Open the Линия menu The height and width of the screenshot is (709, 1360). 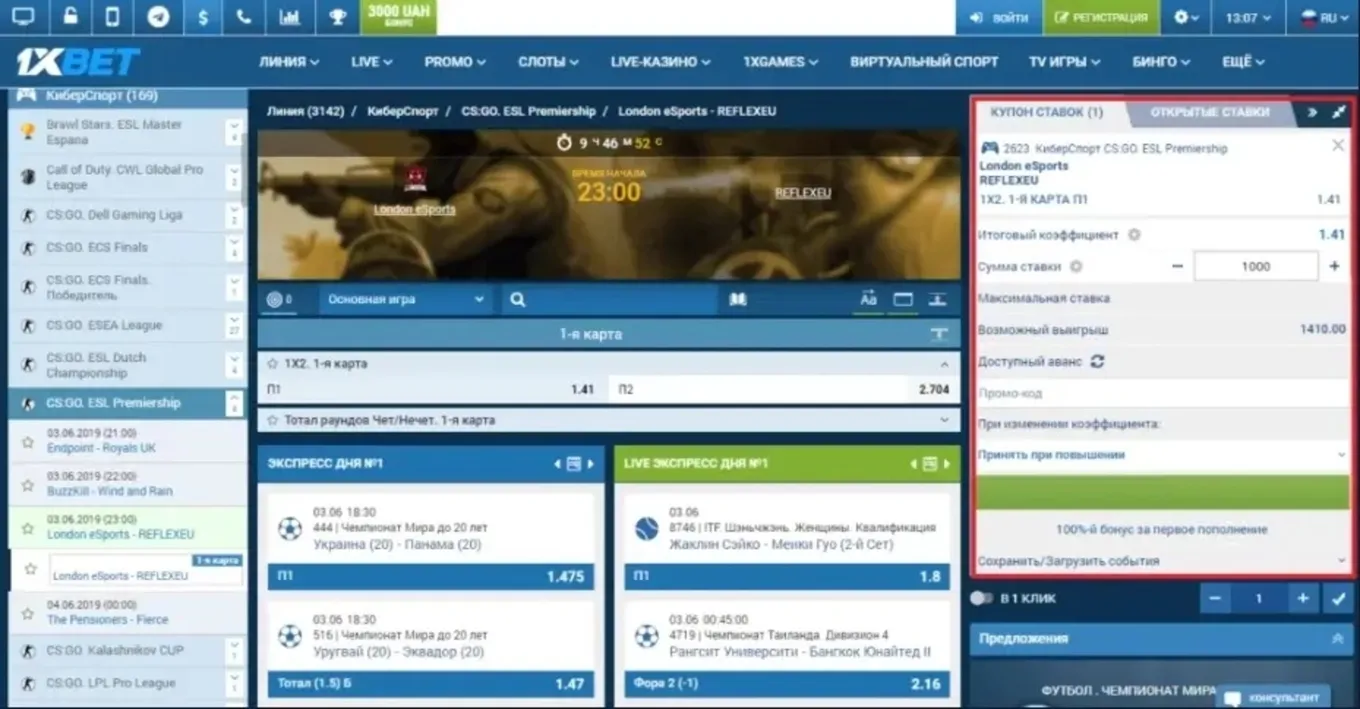(289, 61)
